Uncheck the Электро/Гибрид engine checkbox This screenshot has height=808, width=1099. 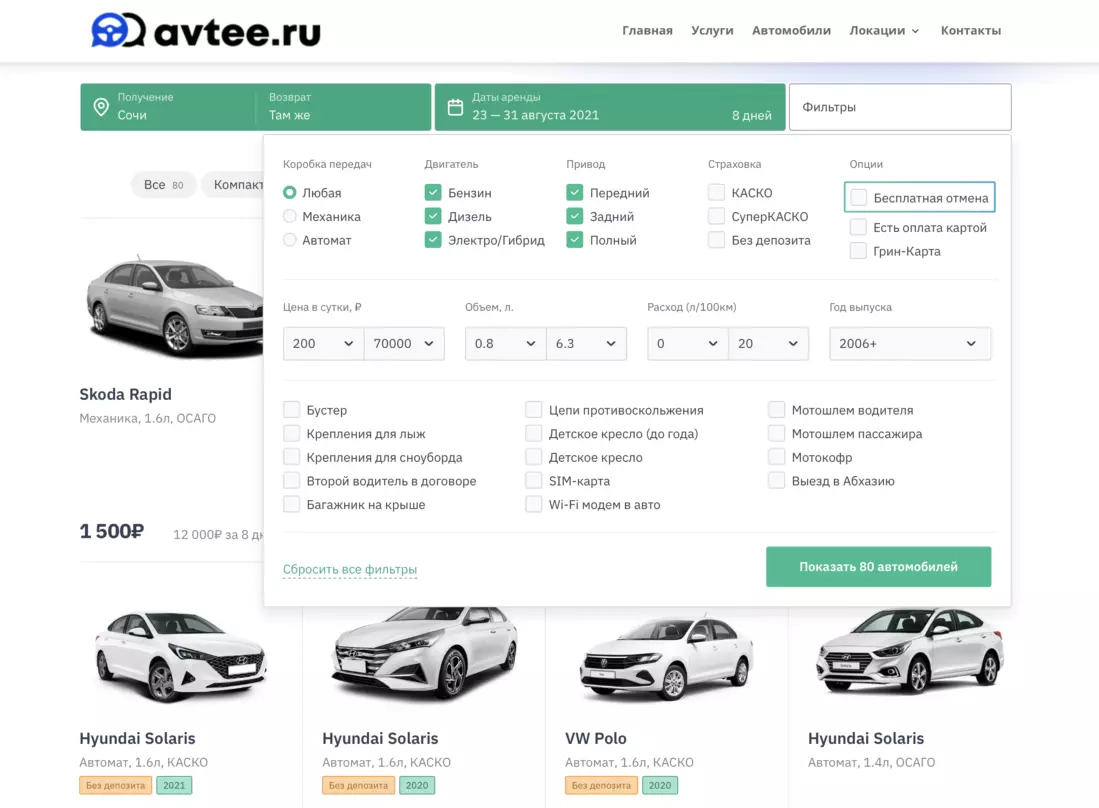432,240
